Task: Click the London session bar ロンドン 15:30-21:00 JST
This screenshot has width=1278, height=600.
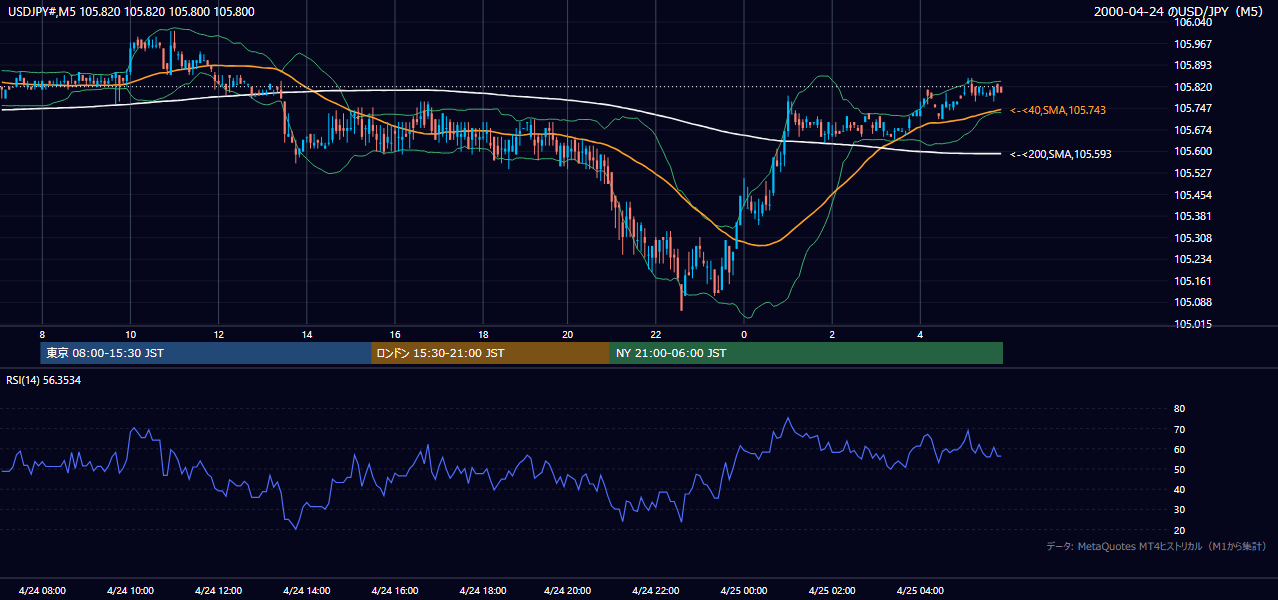Action: coord(490,353)
